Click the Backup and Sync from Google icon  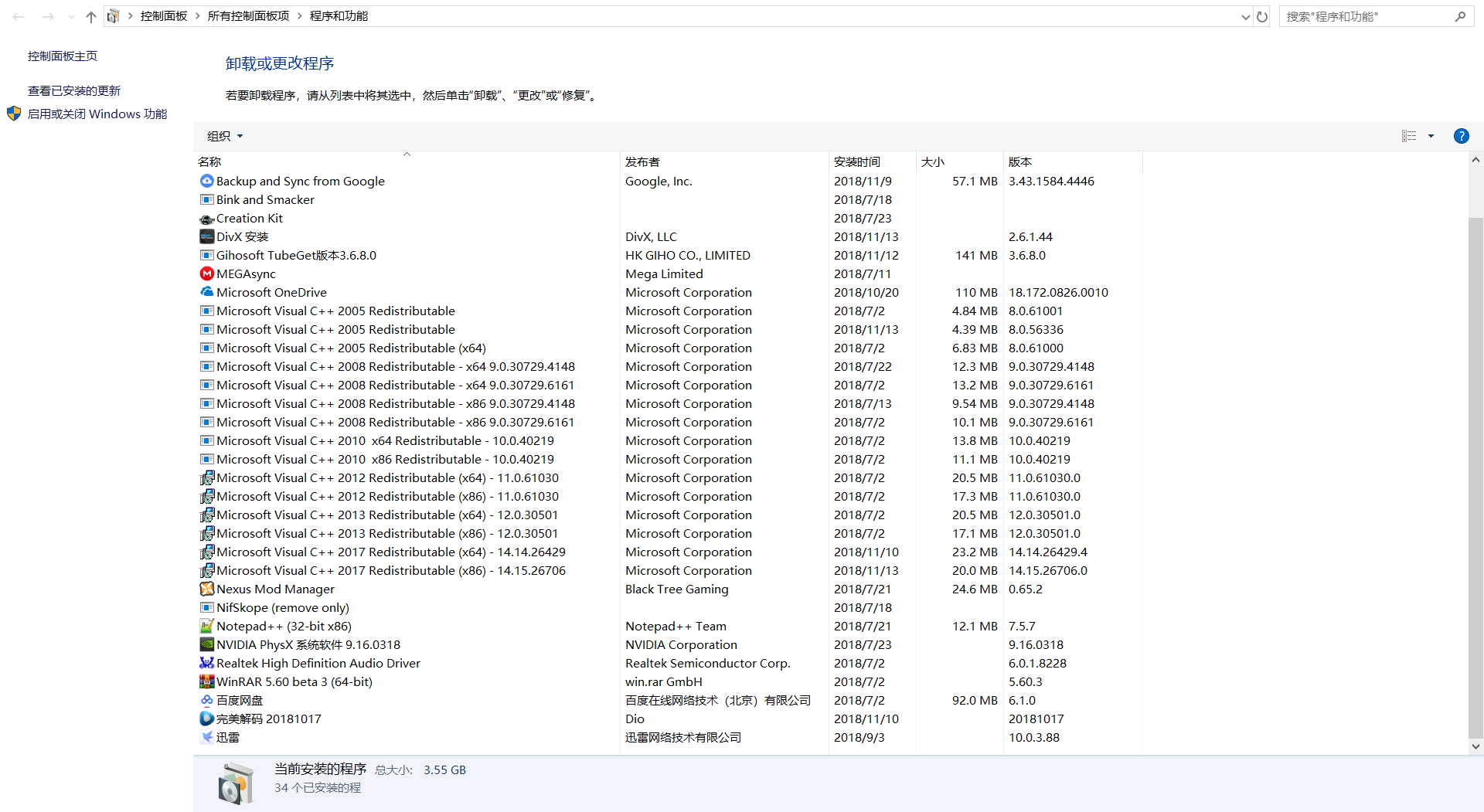click(206, 181)
